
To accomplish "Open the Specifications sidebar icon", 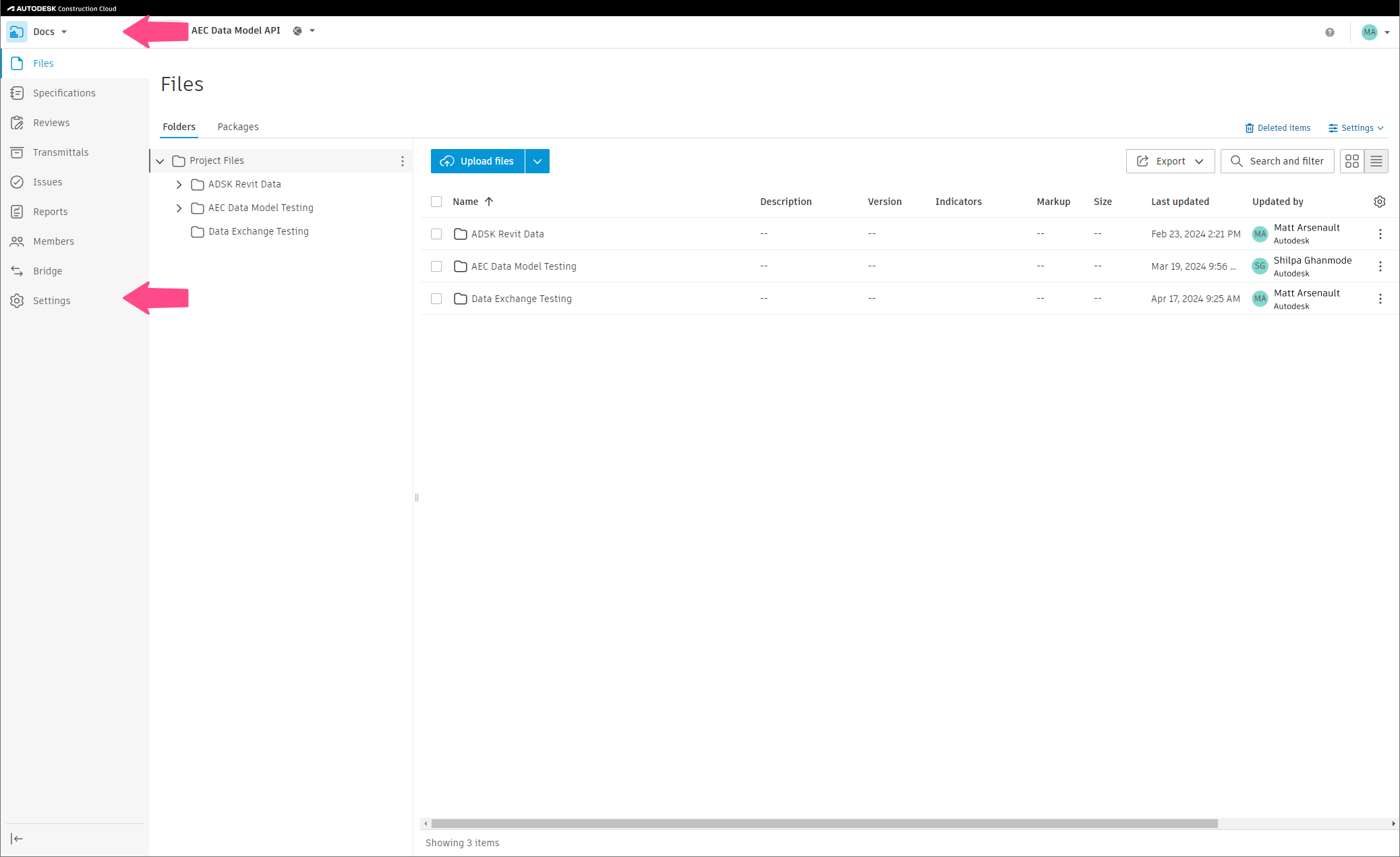I will pyautogui.click(x=18, y=93).
